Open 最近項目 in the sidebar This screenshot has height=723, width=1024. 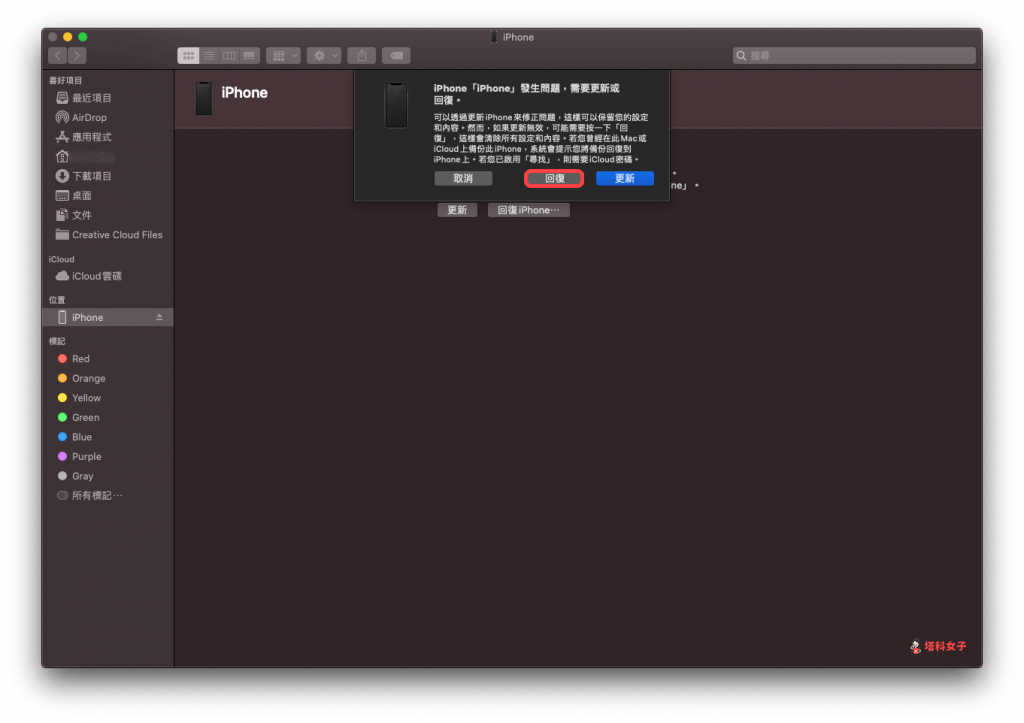point(108,98)
